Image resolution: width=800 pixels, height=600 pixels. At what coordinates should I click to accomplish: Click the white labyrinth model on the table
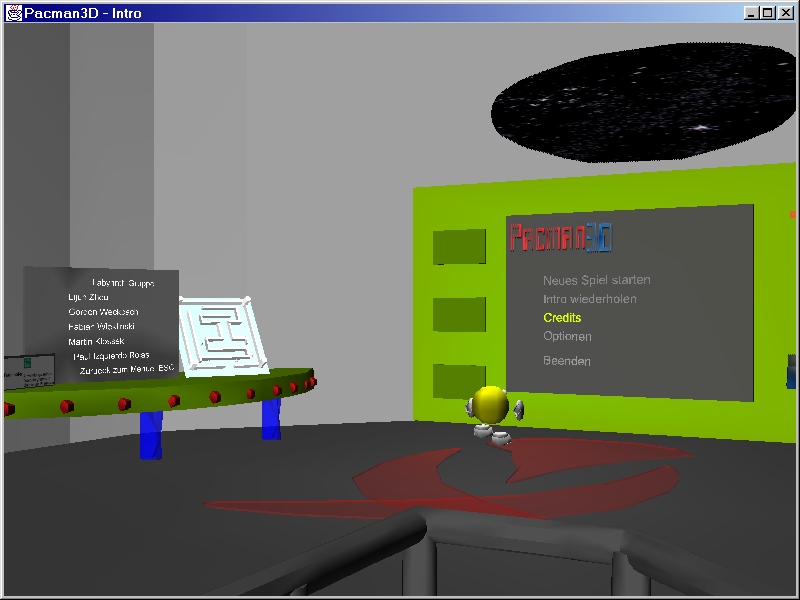(223, 334)
